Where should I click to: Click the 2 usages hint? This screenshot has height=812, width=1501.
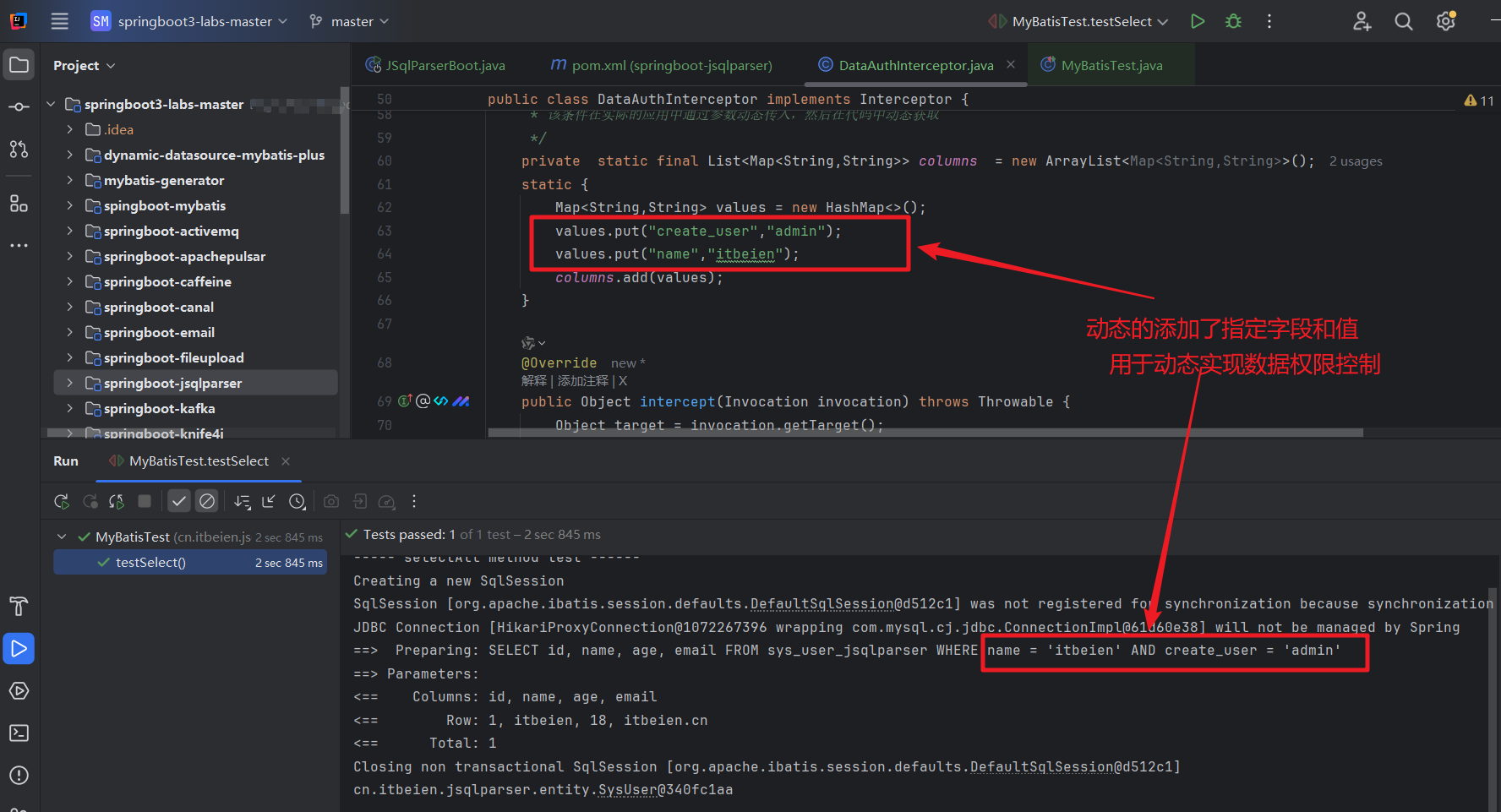click(1356, 161)
